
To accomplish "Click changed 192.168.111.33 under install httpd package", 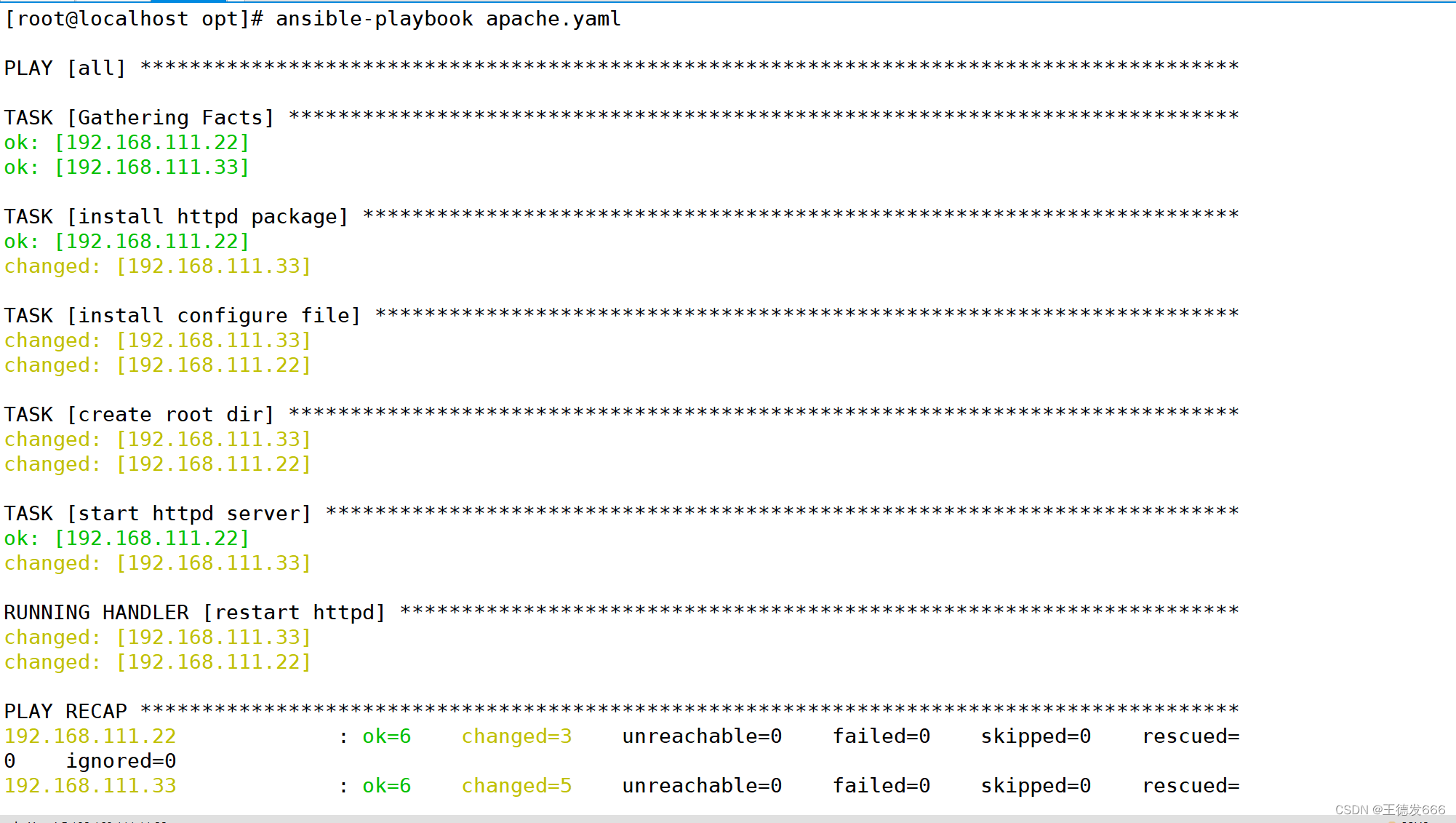I will coord(157,266).
